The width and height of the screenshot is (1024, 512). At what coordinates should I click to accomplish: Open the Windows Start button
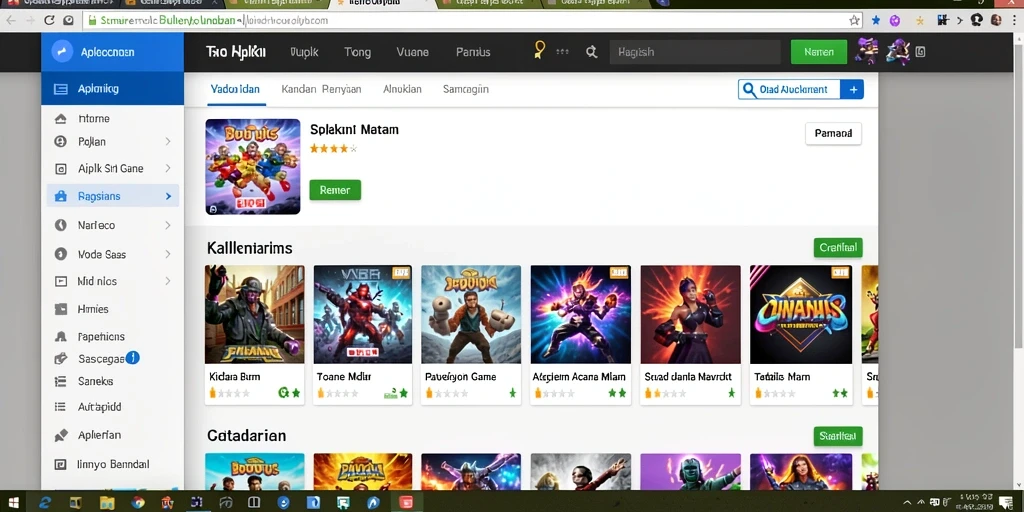point(13,503)
